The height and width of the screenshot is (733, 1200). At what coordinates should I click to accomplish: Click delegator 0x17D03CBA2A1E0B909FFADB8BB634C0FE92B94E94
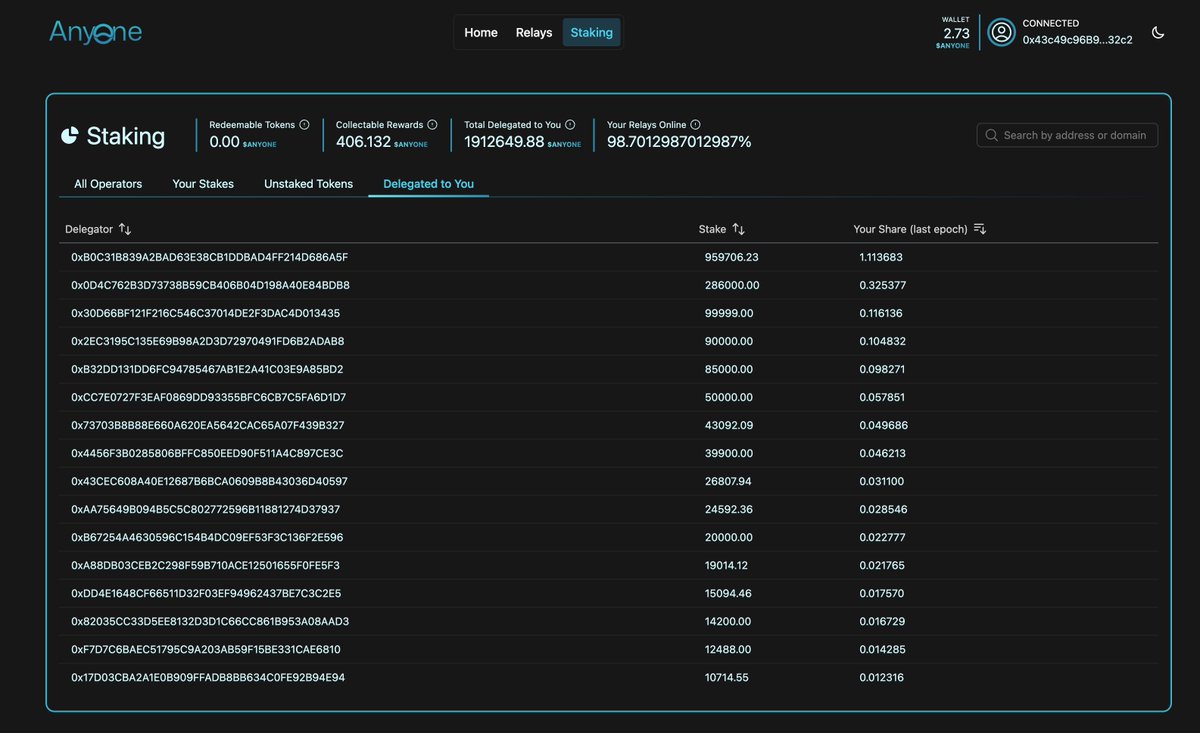point(208,677)
